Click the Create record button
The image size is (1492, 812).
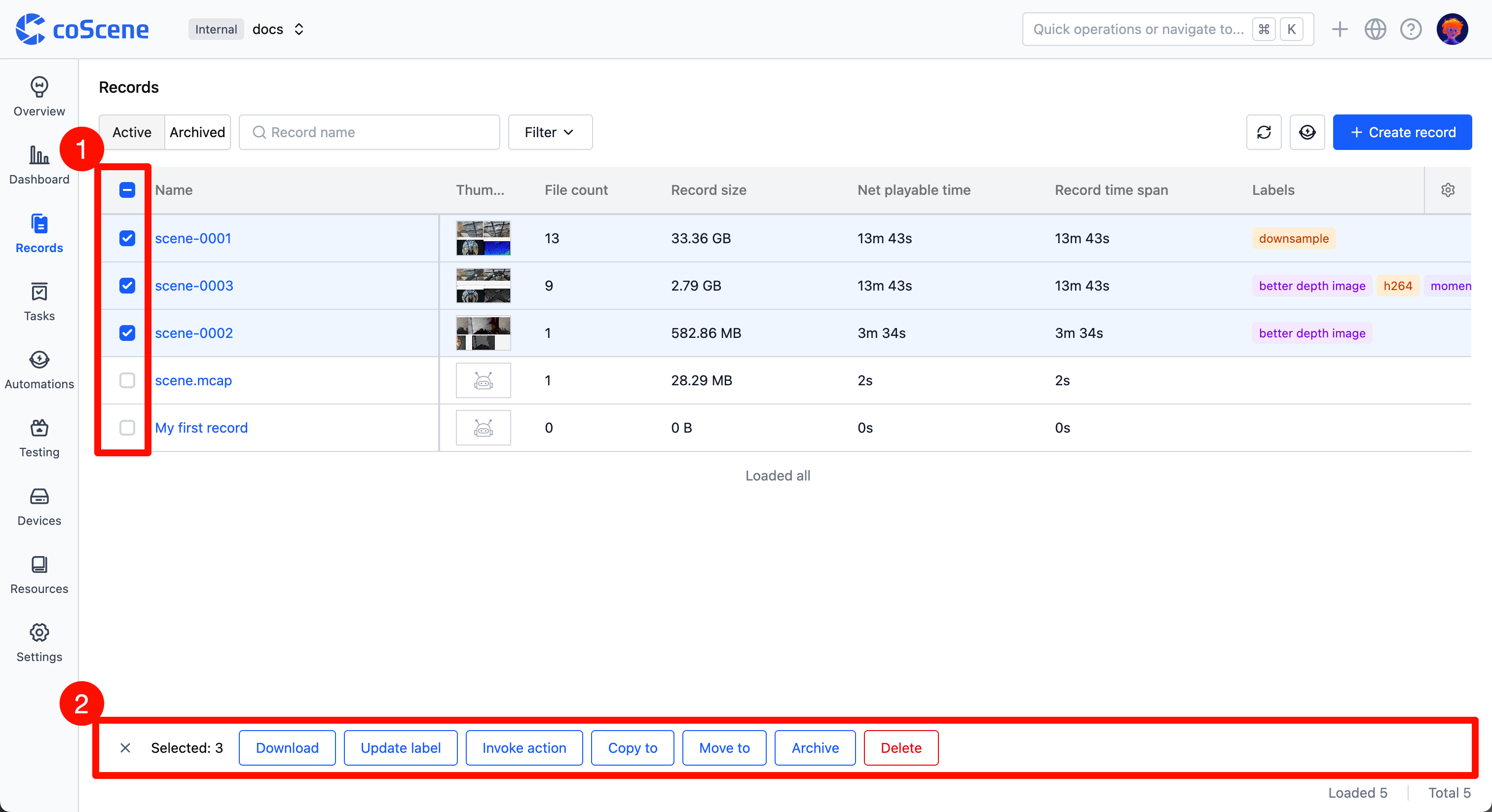[1402, 132]
